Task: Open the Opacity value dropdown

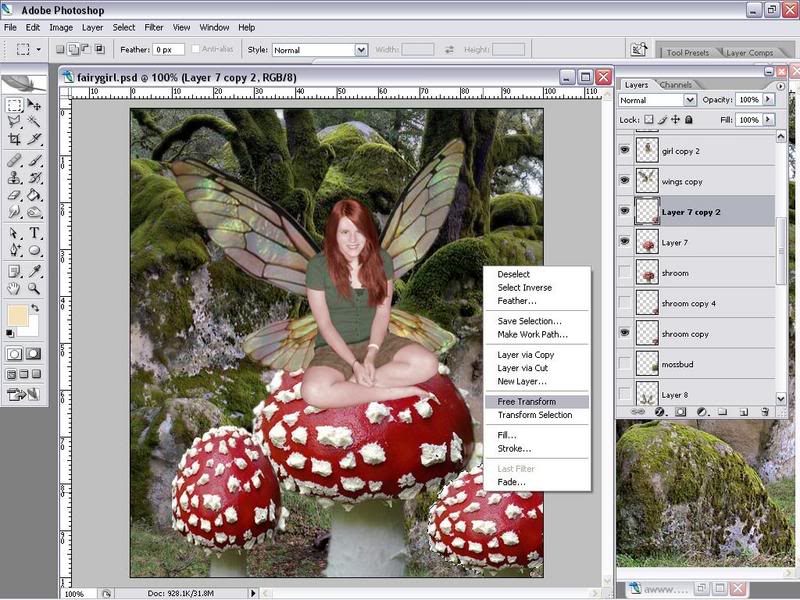Action: coord(766,100)
